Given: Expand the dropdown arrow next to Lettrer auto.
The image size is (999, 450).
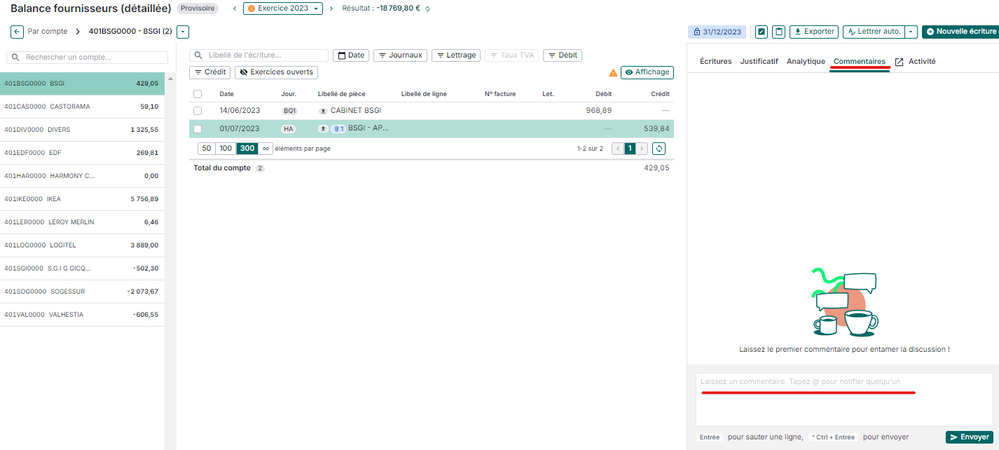Looking at the screenshot, I should click(910, 32).
